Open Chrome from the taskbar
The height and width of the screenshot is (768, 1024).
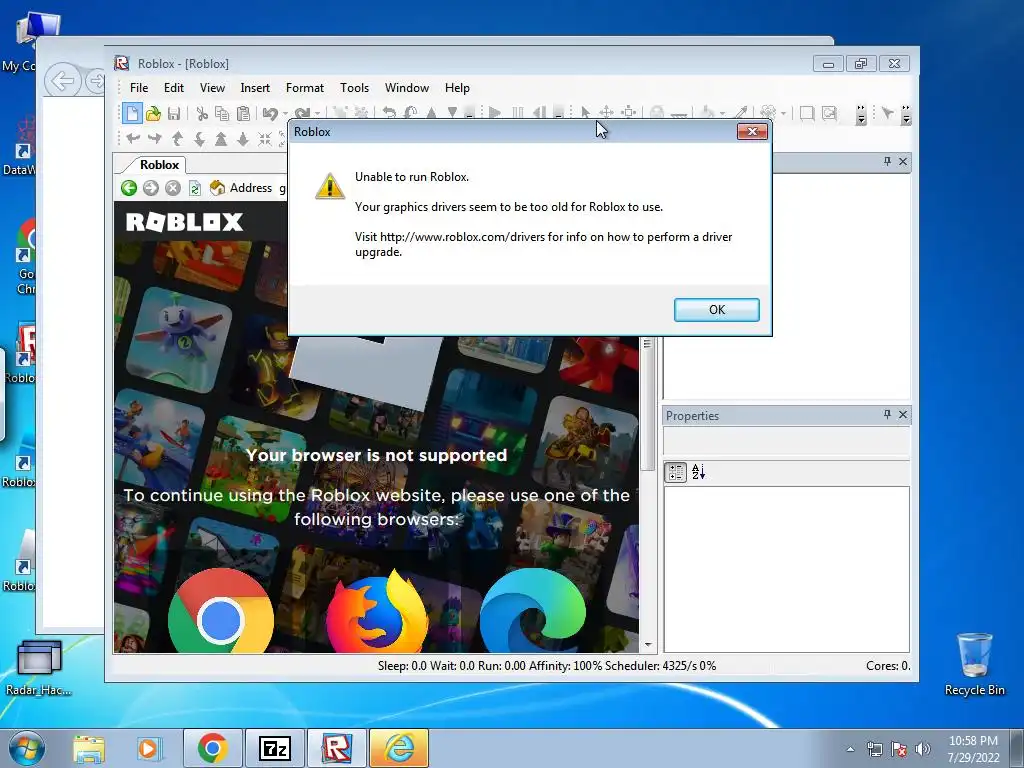pyautogui.click(x=213, y=748)
